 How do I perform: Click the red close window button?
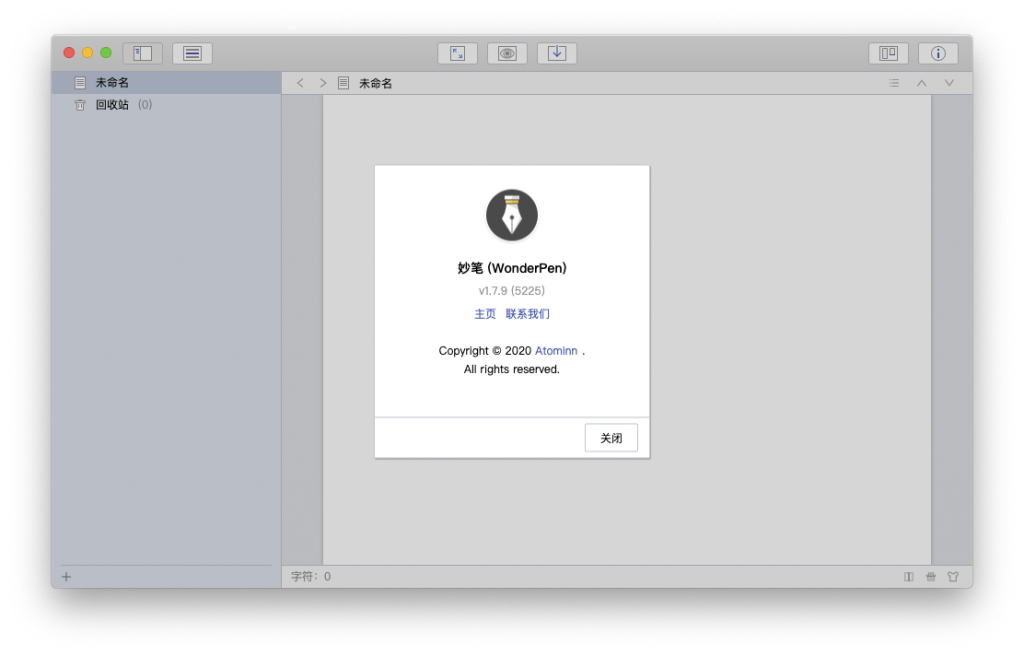click(x=69, y=53)
